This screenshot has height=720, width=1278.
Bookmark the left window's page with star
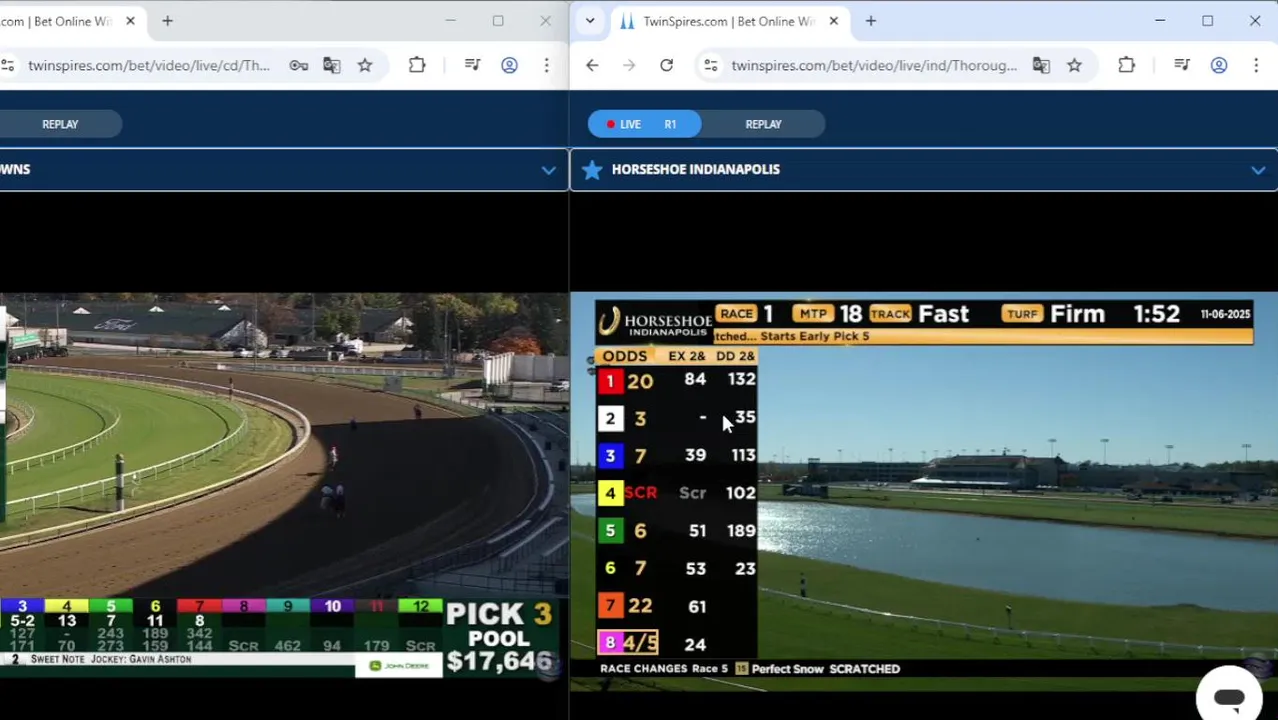[x=365, y=65]
